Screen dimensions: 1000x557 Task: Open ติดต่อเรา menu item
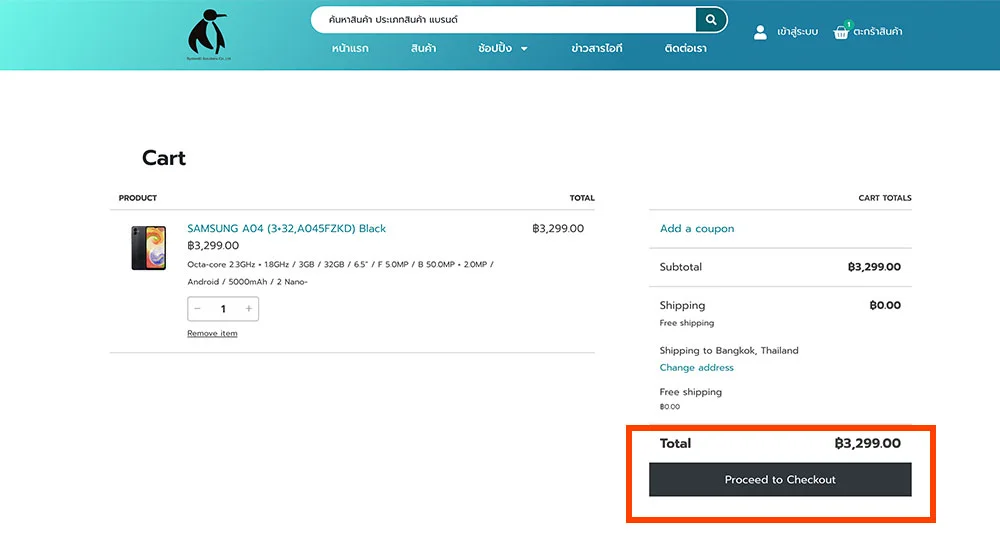pos(686,48)
